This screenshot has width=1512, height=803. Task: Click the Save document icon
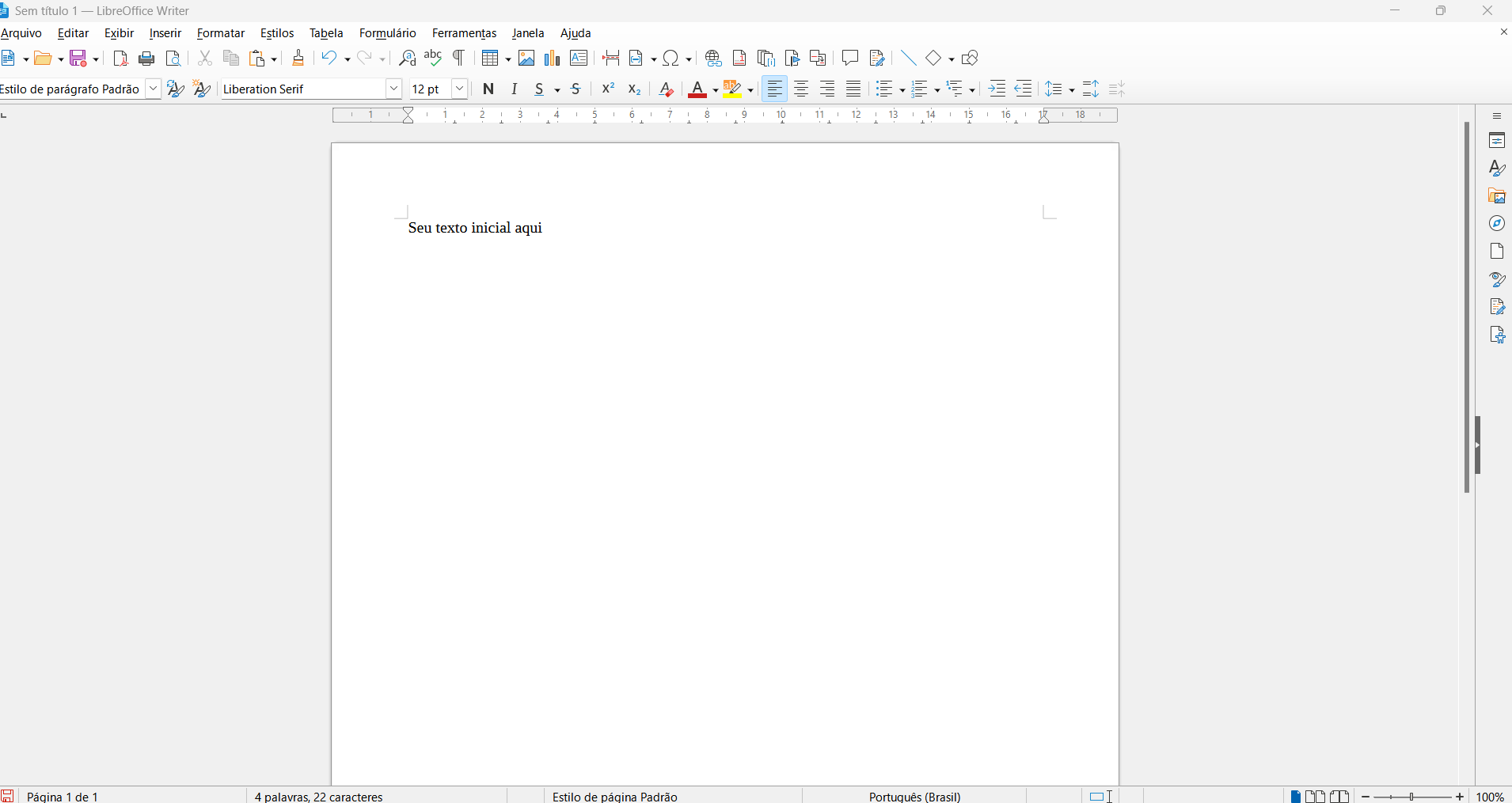78,58
